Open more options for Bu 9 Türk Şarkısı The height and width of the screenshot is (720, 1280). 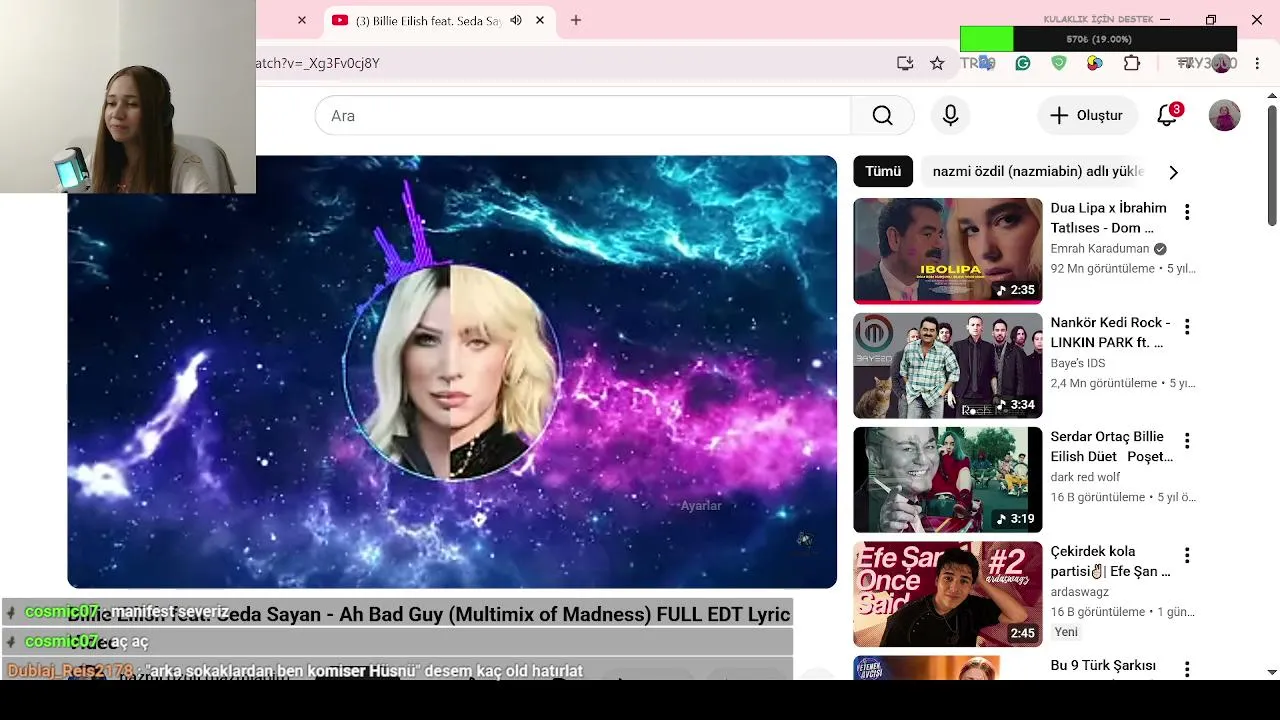coord(1187,669)
